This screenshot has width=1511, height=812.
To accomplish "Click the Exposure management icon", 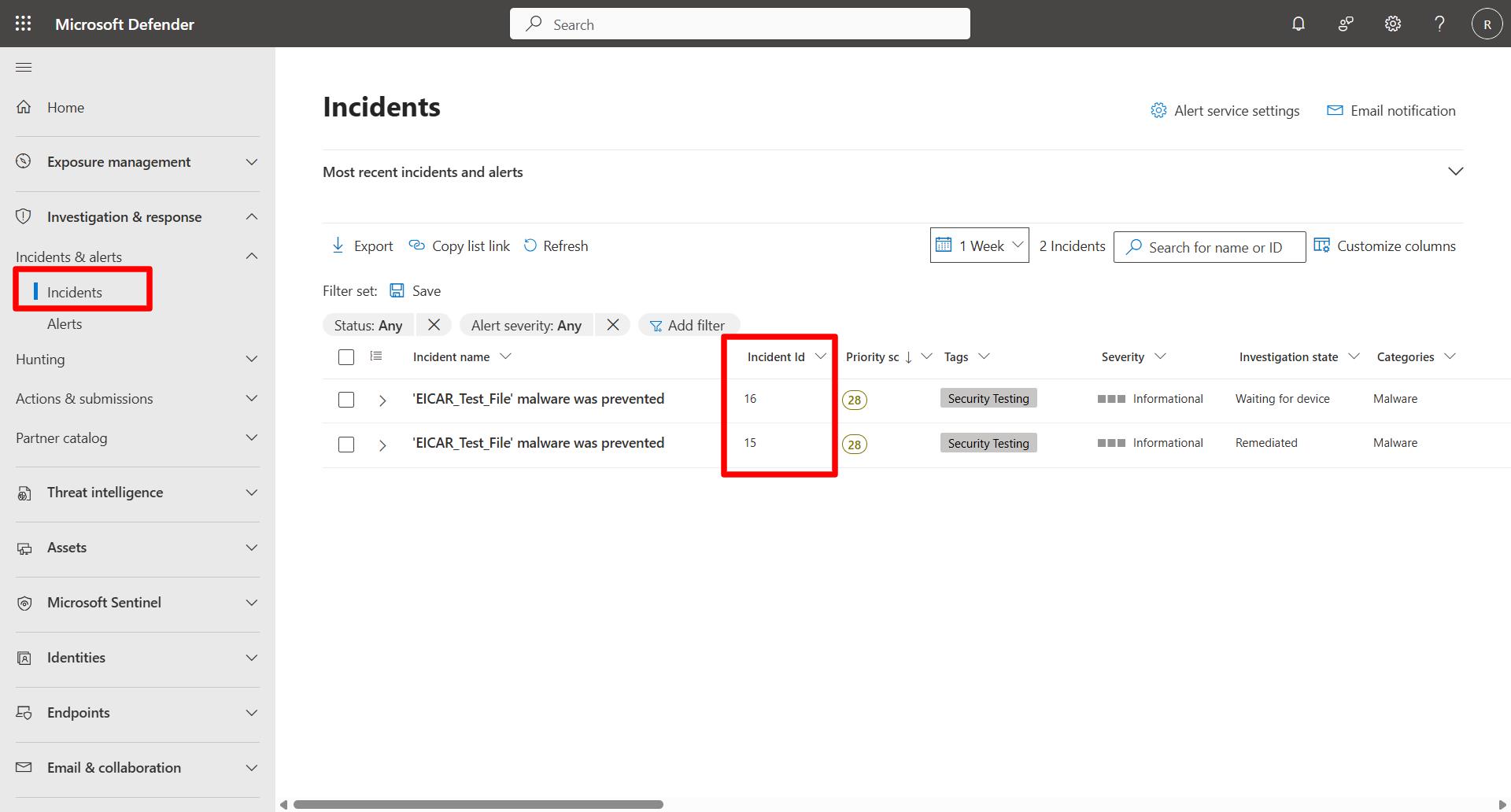I will pos(24,161).
